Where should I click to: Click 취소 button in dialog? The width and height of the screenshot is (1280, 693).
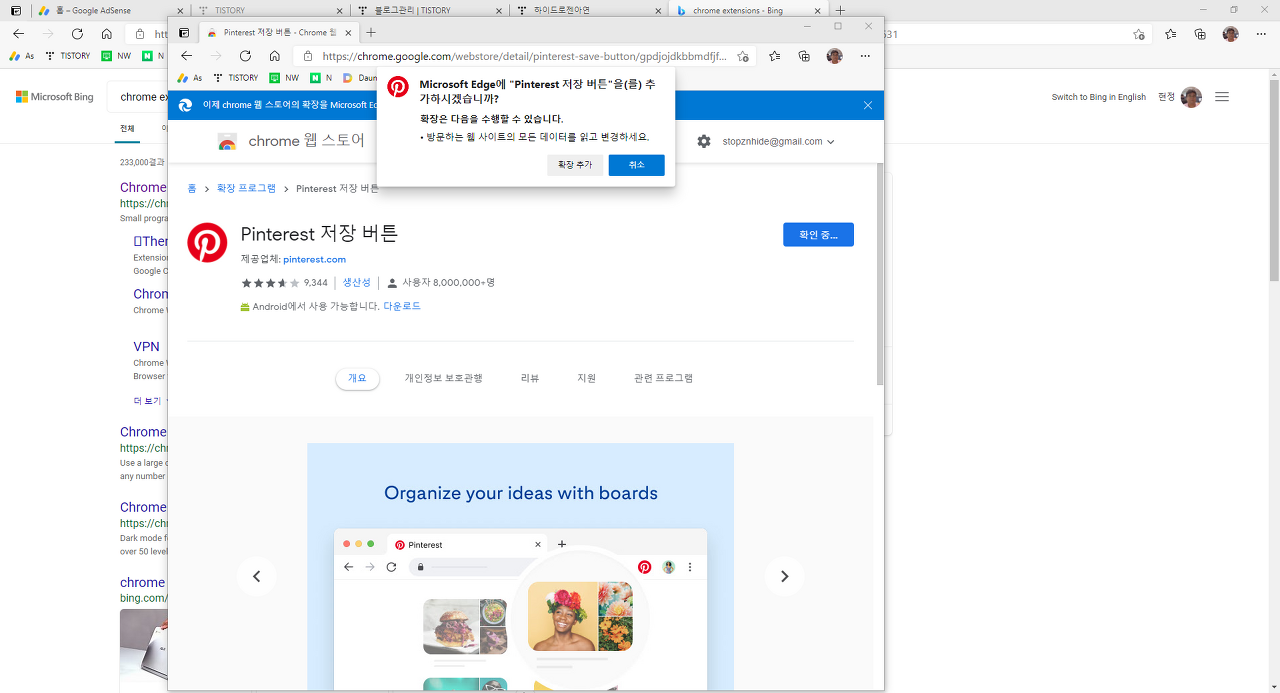[x=637, y=165]
